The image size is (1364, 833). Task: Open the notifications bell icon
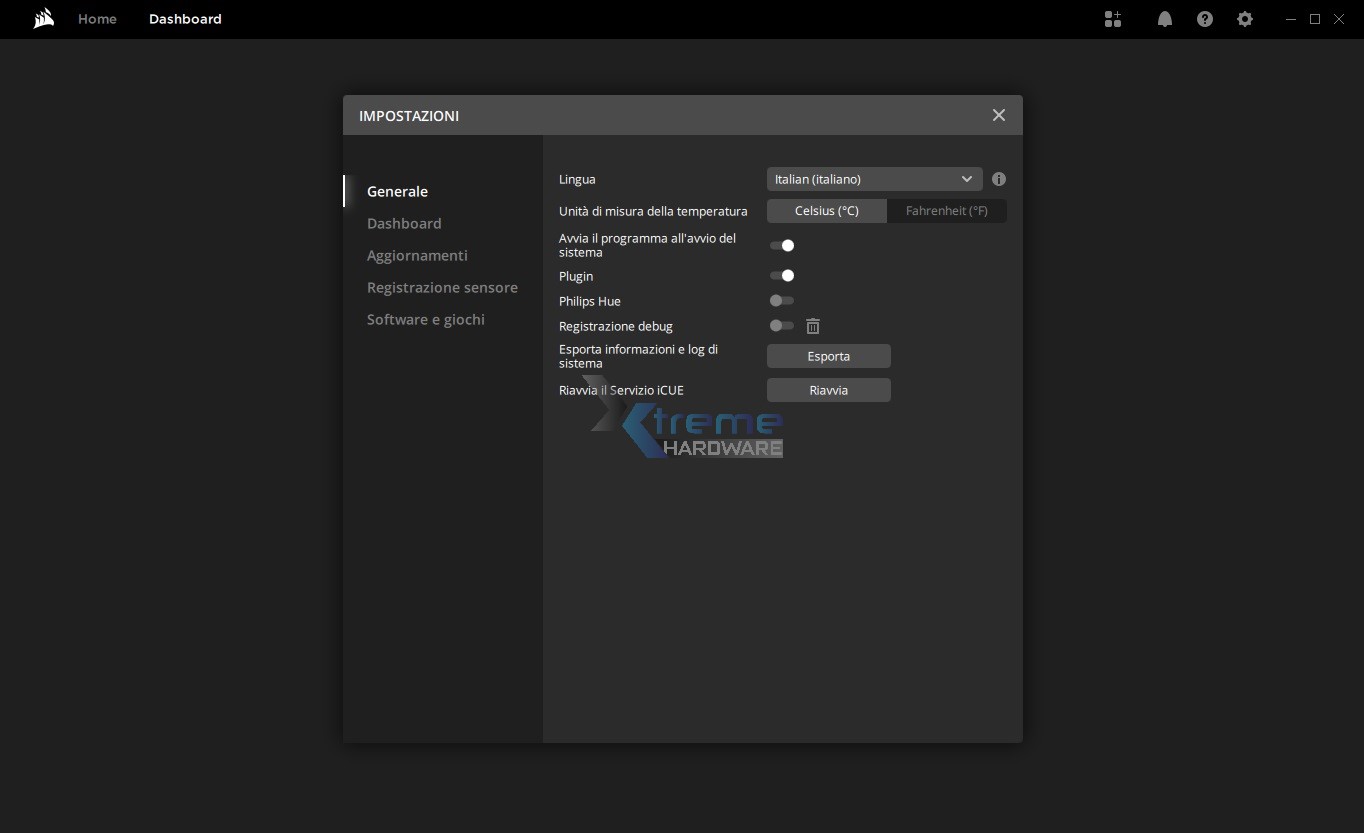pos(1165,19)
